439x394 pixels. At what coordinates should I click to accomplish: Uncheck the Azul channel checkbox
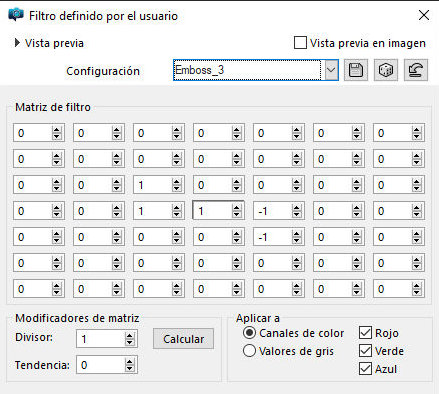365,369
